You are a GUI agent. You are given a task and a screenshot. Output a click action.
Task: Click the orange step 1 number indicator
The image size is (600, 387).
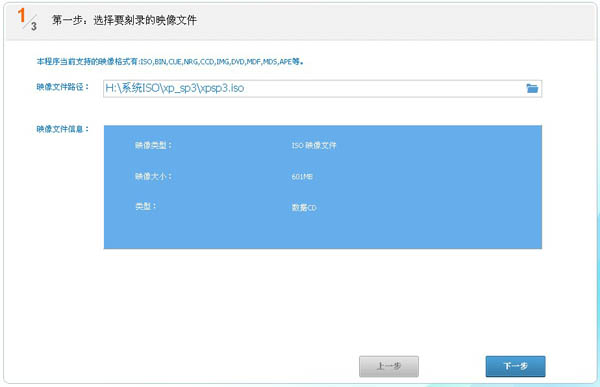(21, 16)
